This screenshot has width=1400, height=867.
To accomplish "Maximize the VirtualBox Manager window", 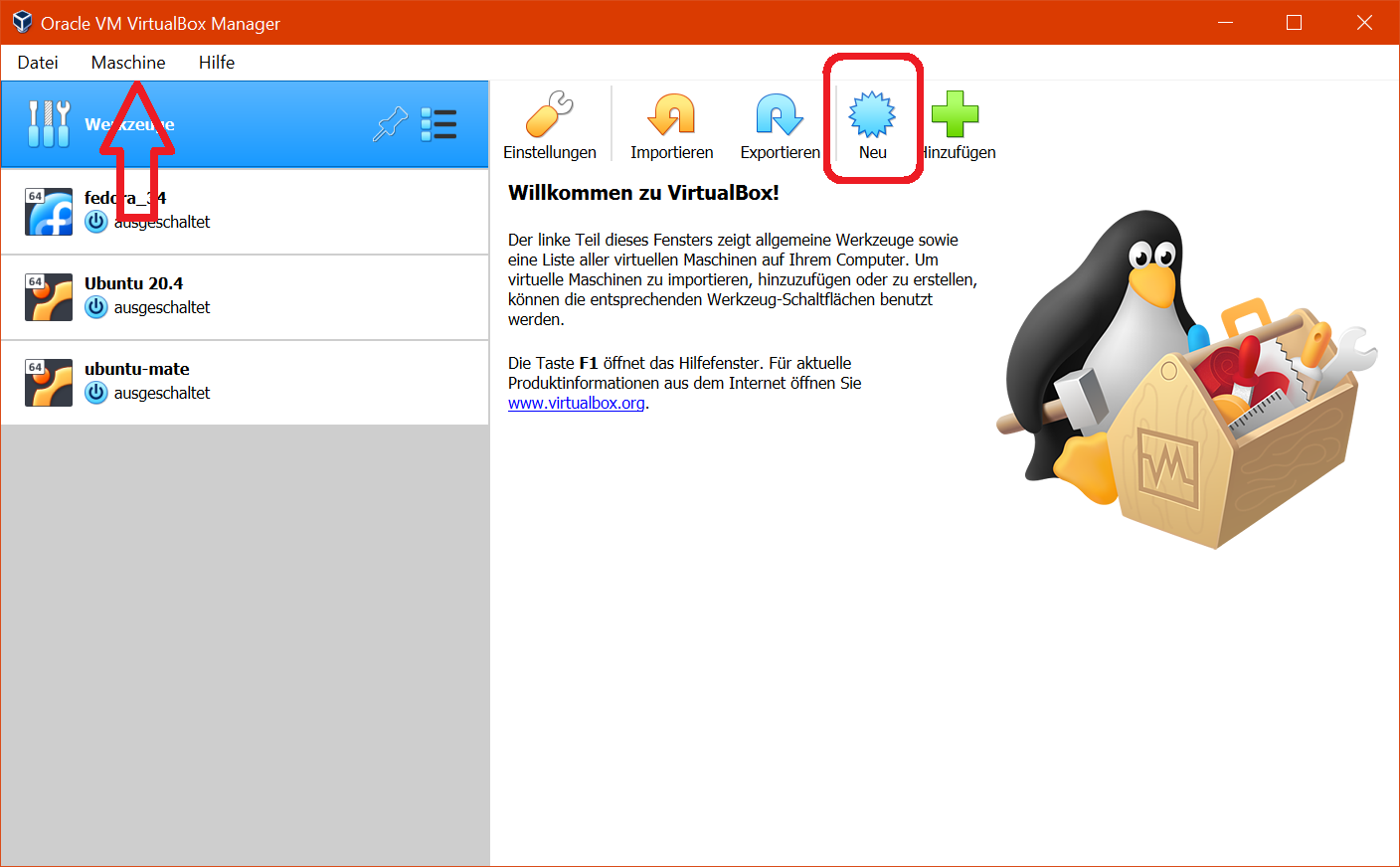I will 1294,22.
